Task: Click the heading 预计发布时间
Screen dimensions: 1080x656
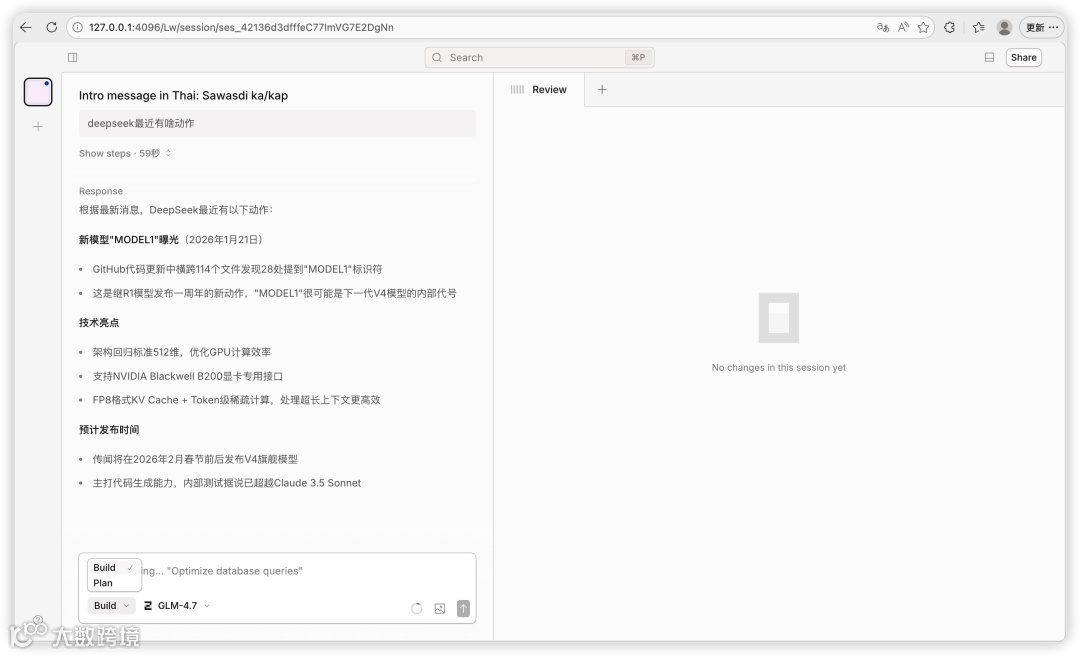Action: 109,430
